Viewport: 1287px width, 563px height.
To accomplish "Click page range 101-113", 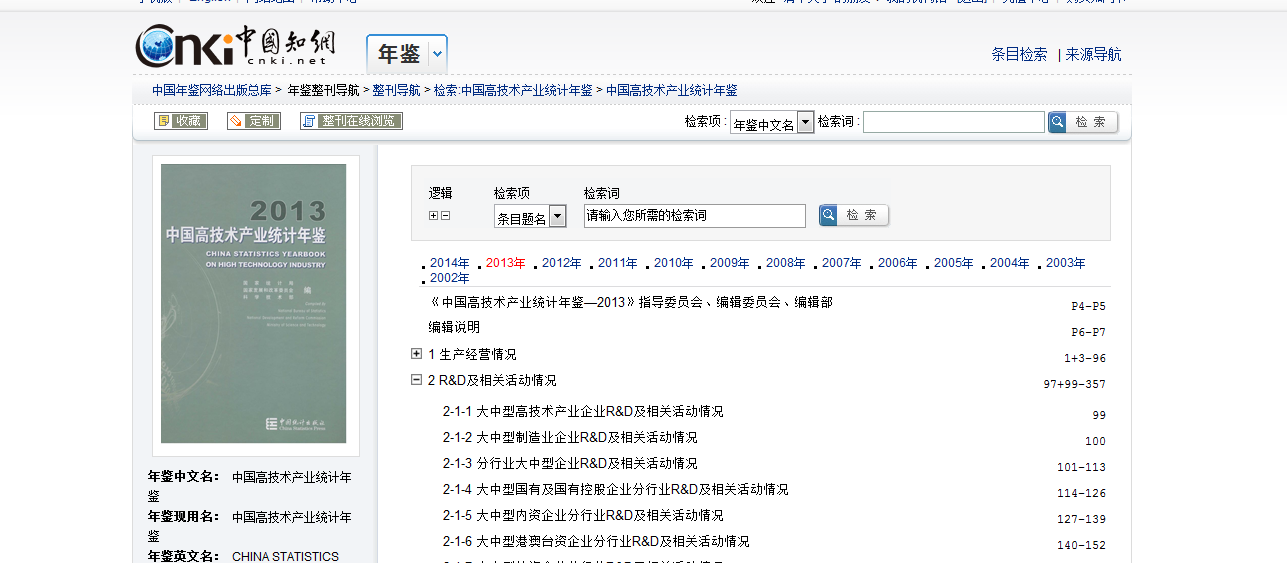I will (1081, 467).
